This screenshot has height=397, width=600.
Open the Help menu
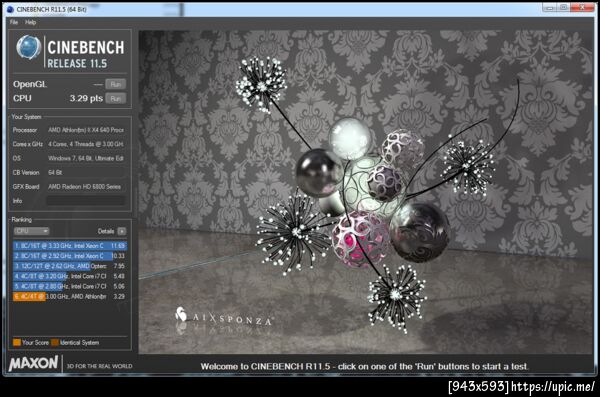click(x=30, y=22)
